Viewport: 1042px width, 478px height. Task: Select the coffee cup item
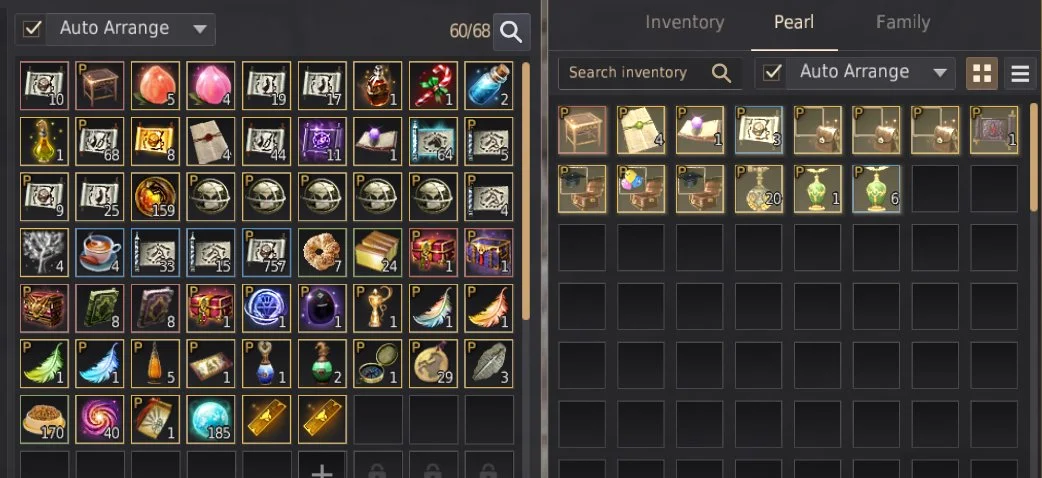(100, 252)
